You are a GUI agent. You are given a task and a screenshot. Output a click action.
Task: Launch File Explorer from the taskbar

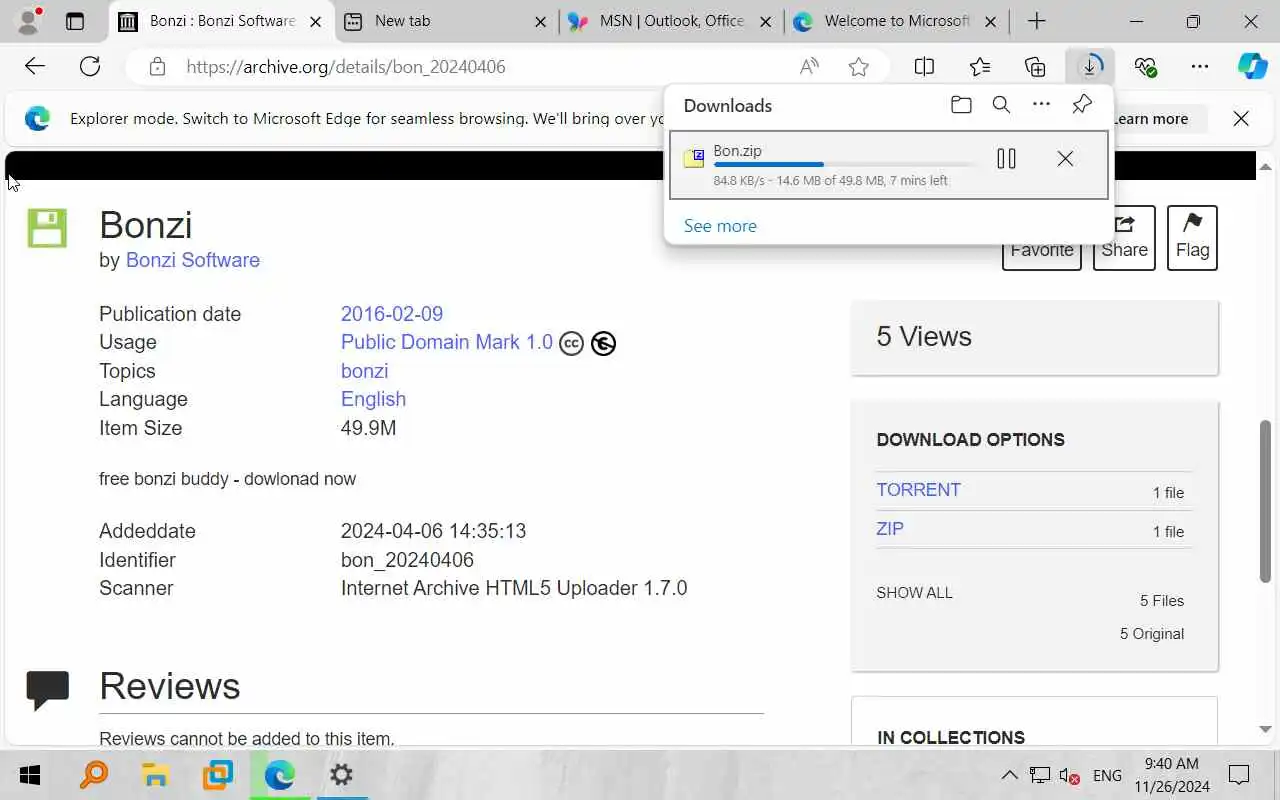pyautogui.click(x=155, y=775)
